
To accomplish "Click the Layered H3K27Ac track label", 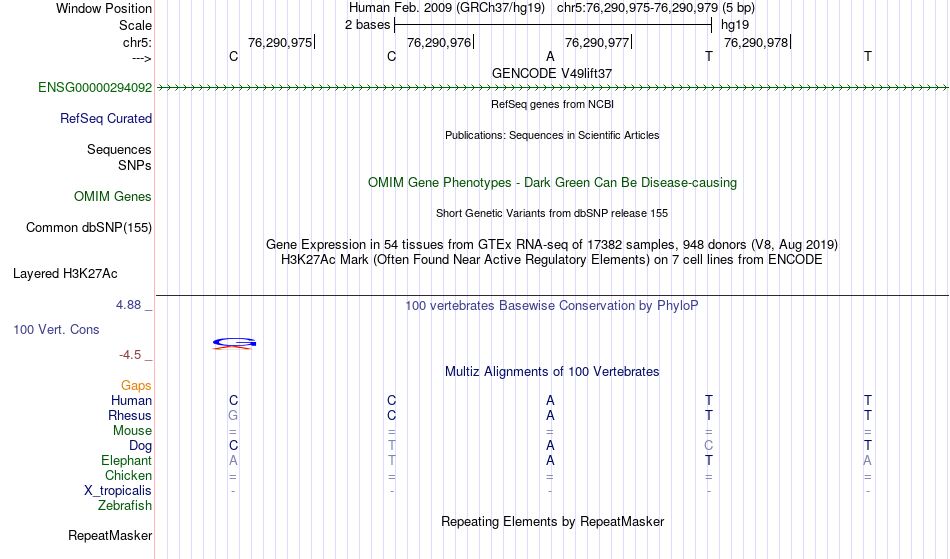I will 65,274.
